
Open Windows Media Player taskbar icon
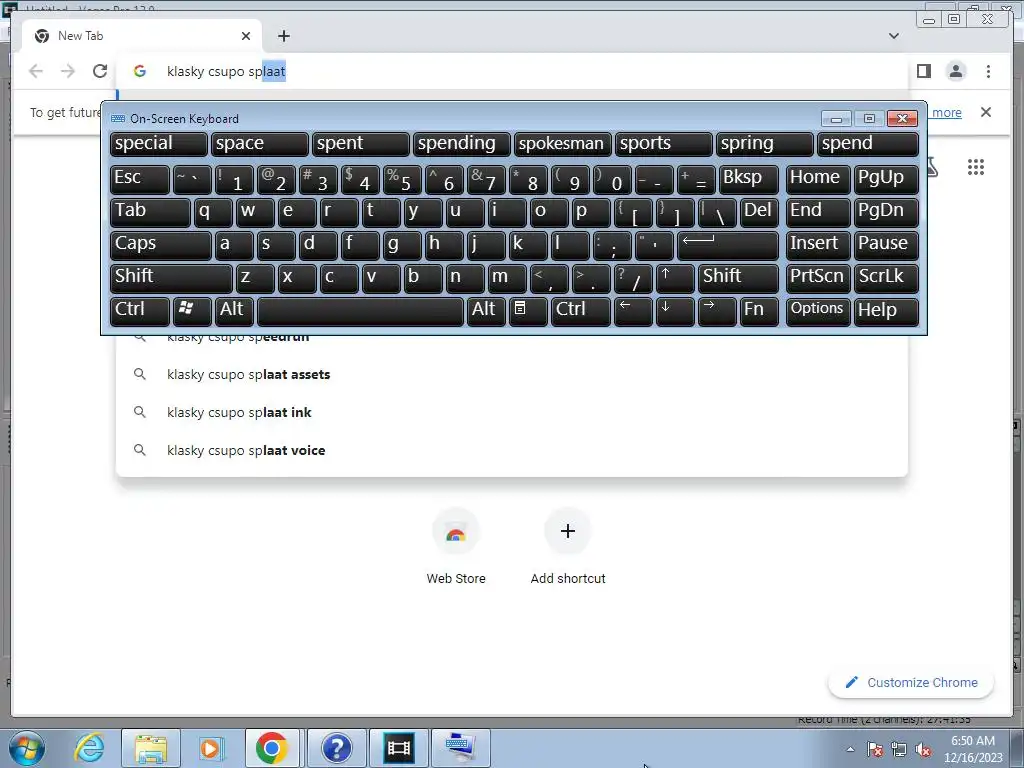(x=211, y=748)
